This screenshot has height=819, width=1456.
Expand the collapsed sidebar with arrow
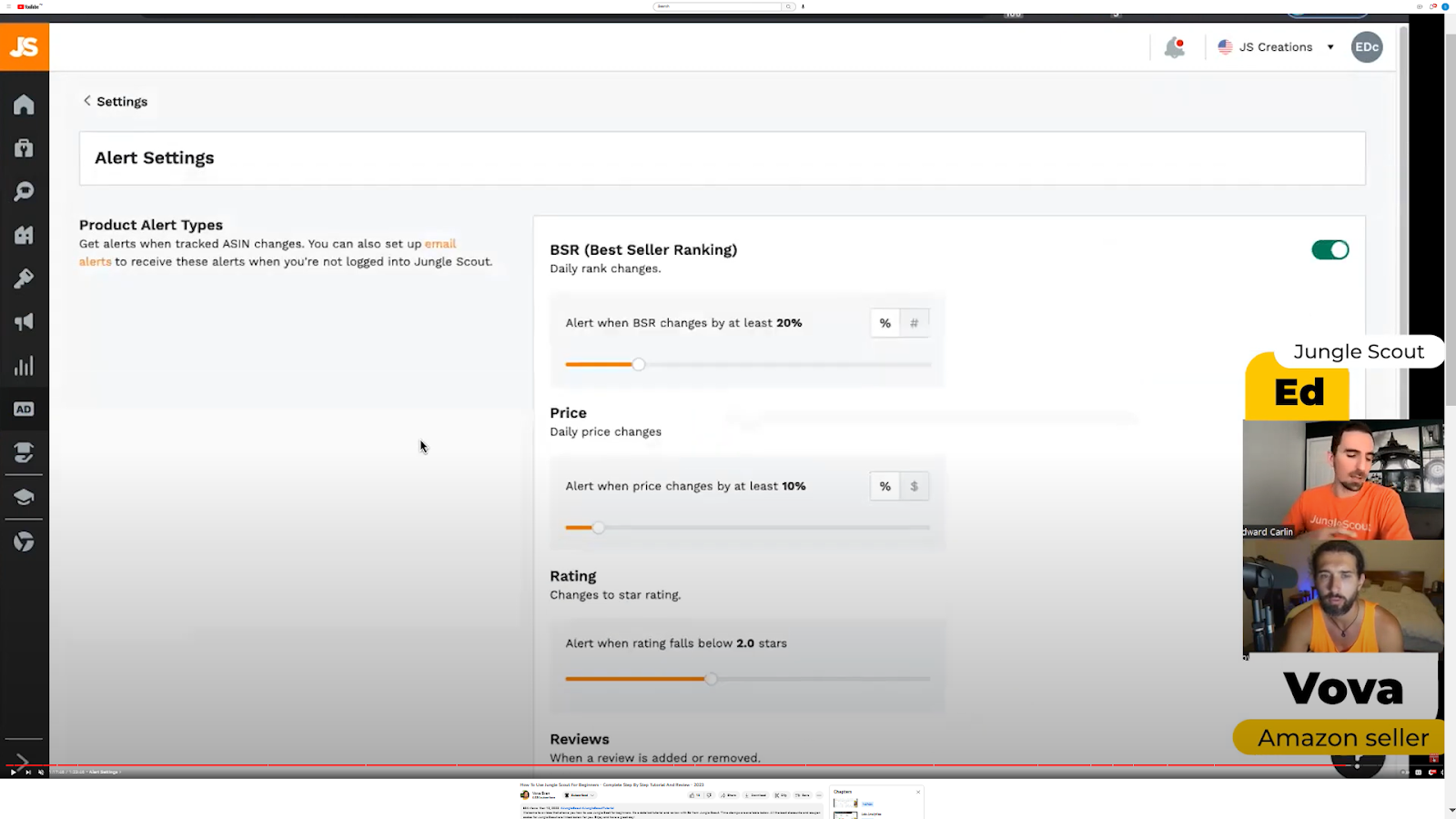(24, 761)
